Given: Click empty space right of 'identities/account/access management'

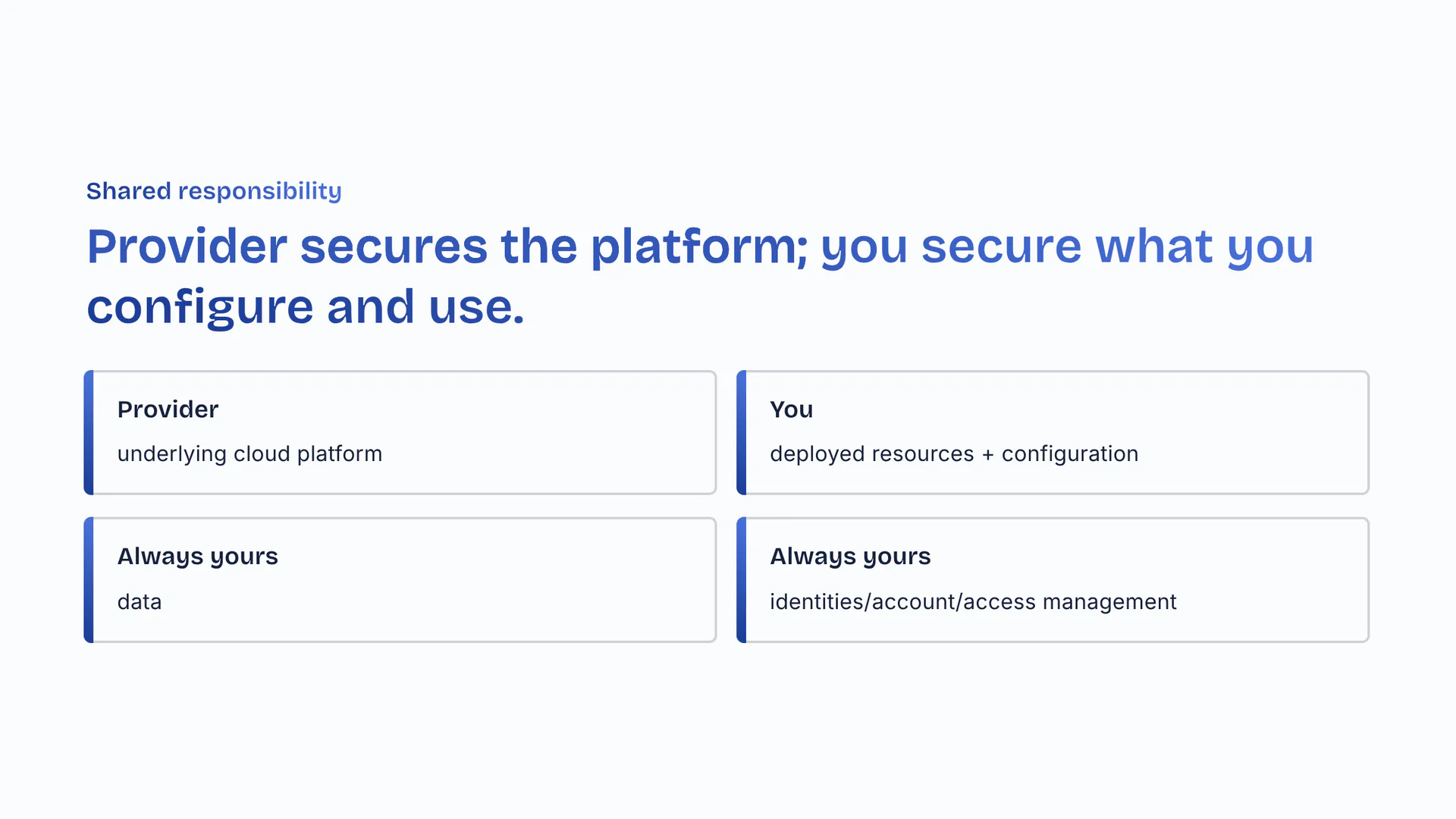Looking at the screenshot, I should [x=1274, y=602].
